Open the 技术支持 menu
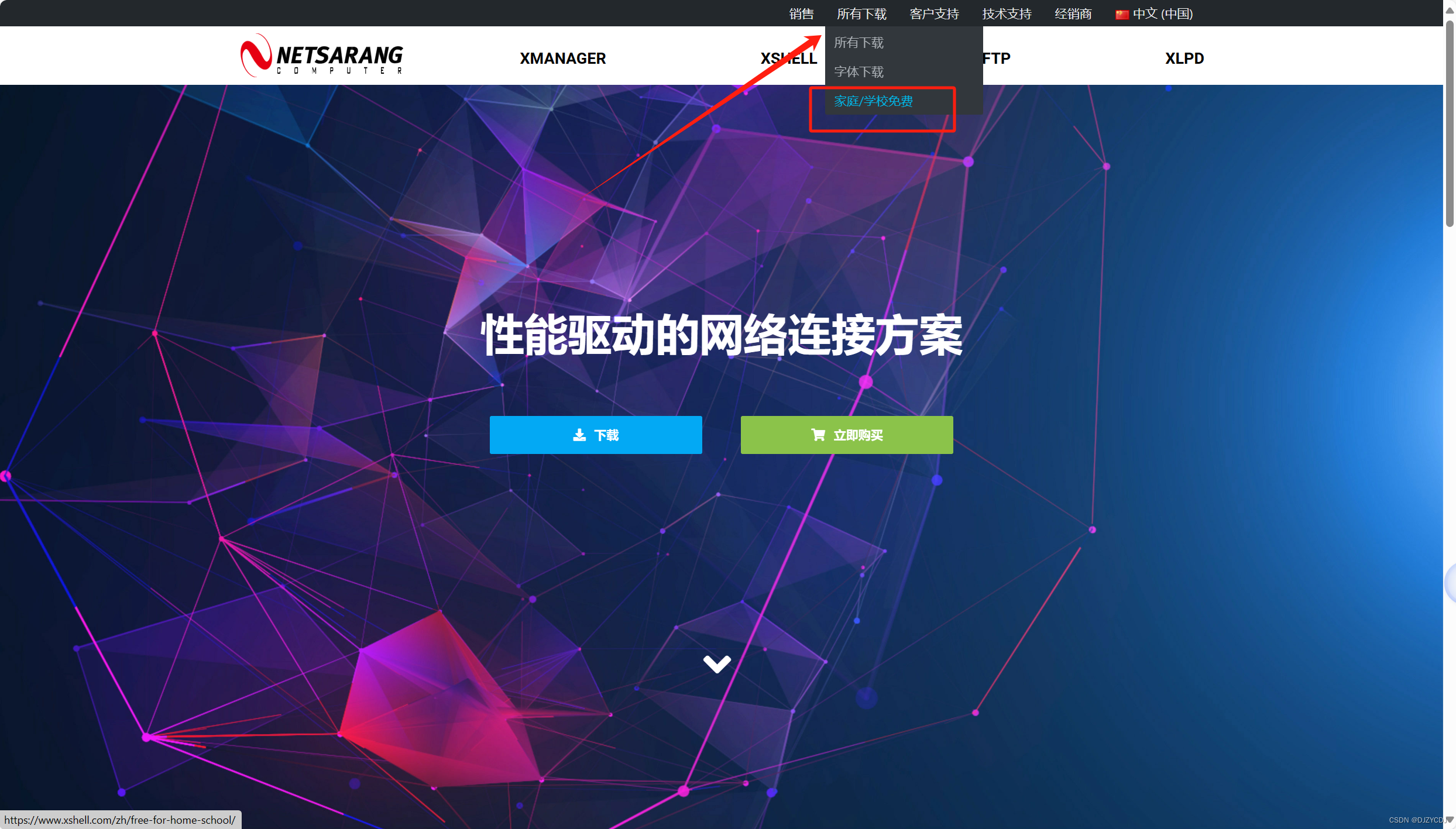 coord(1007,14)
